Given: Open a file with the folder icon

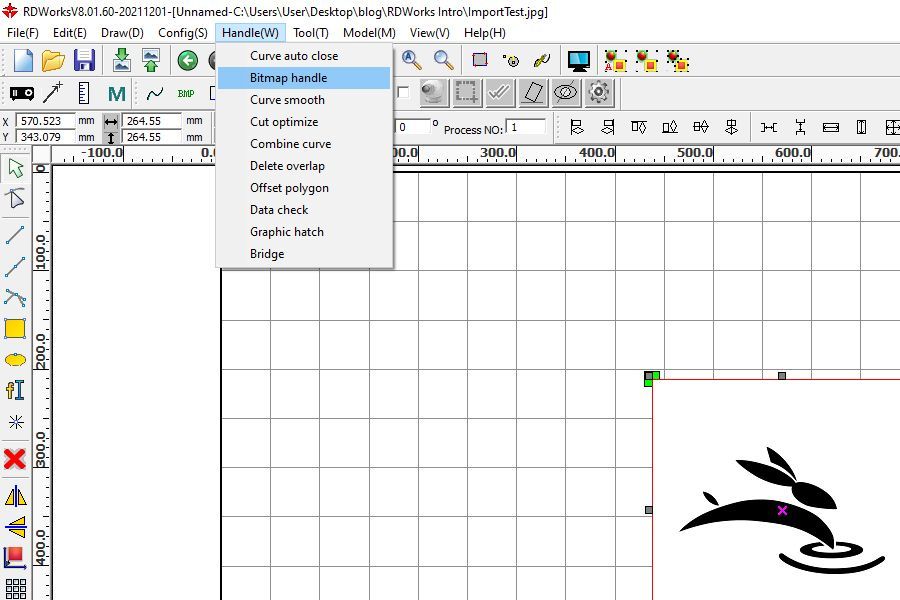Looking at the screenshot, I should click(53, 60).
